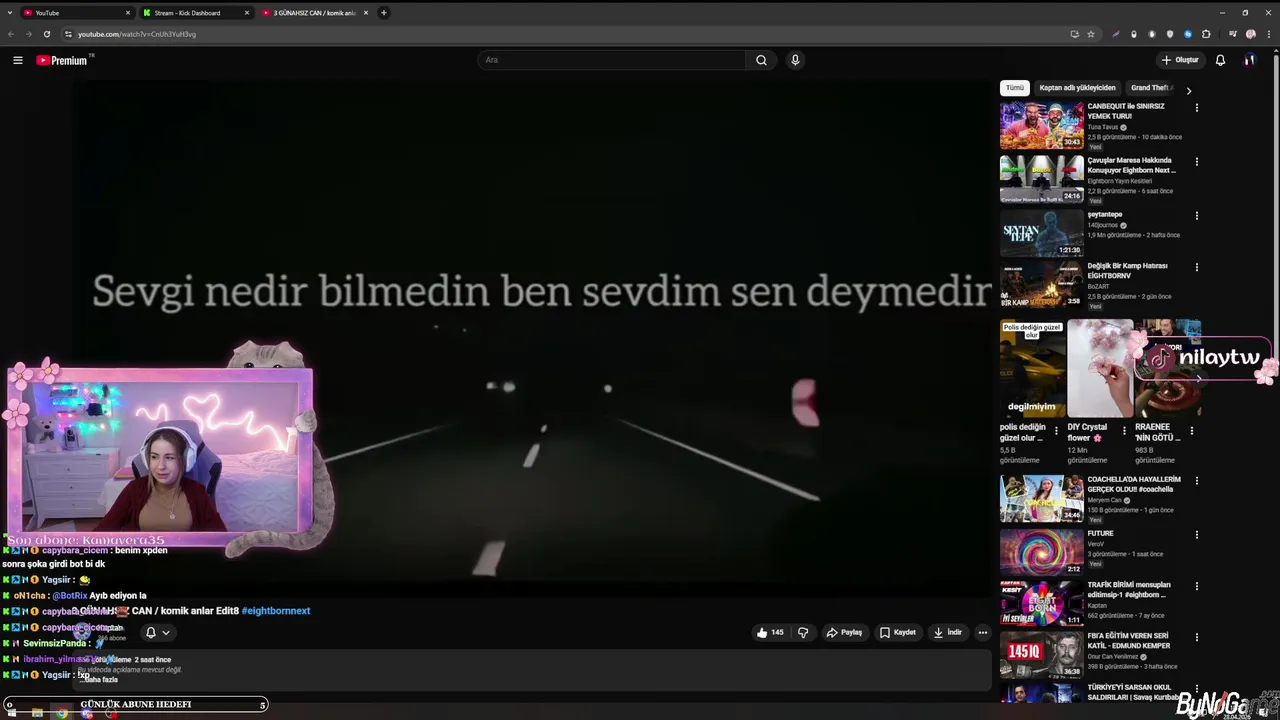
Task: Open FBI'A EĞİTİM VEREN SERİ KATİL video
Action: pyautogui.click(x=1041, y=656)
